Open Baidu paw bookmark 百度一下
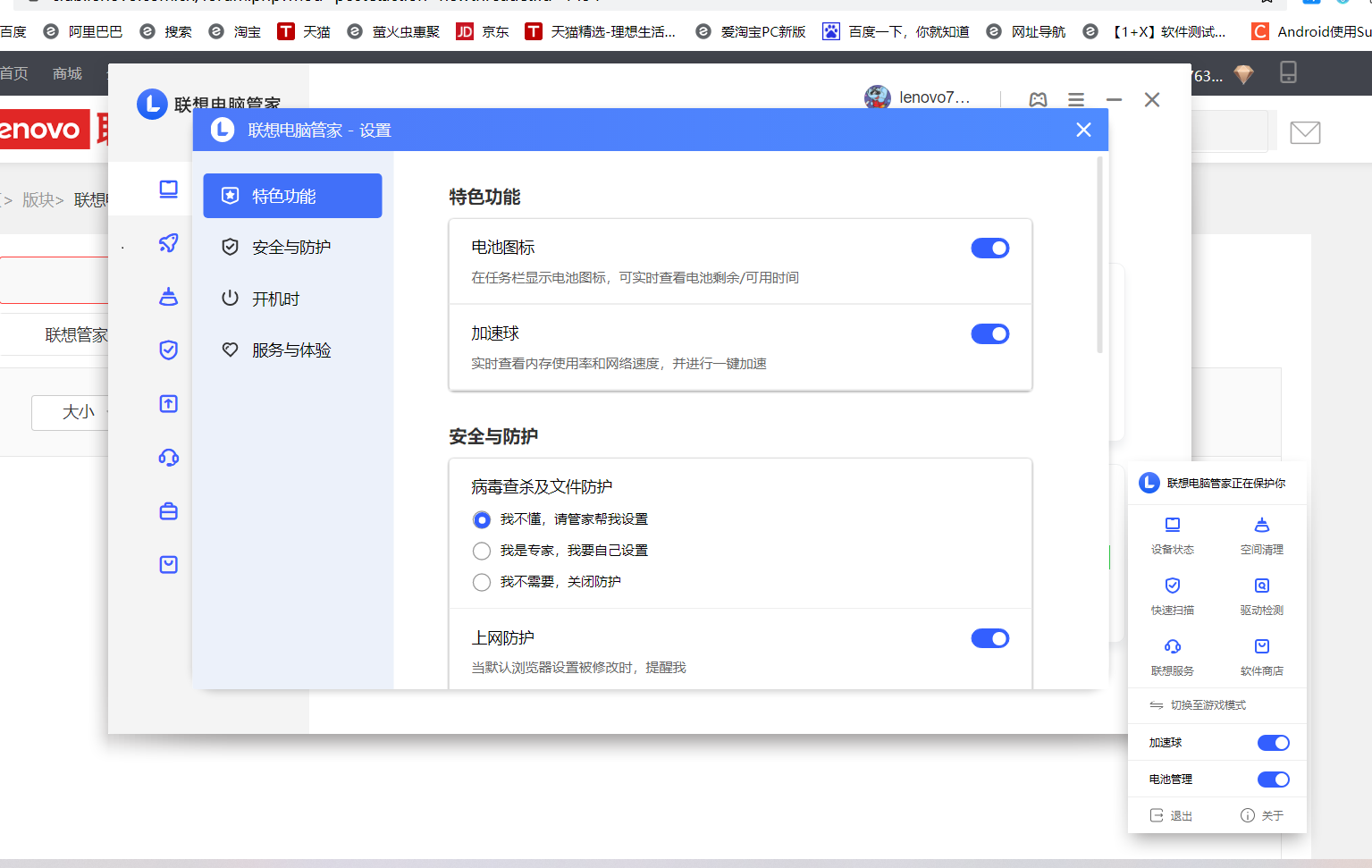The height and width of the screenshot is (868, 1372). click(x=896, y=31)
